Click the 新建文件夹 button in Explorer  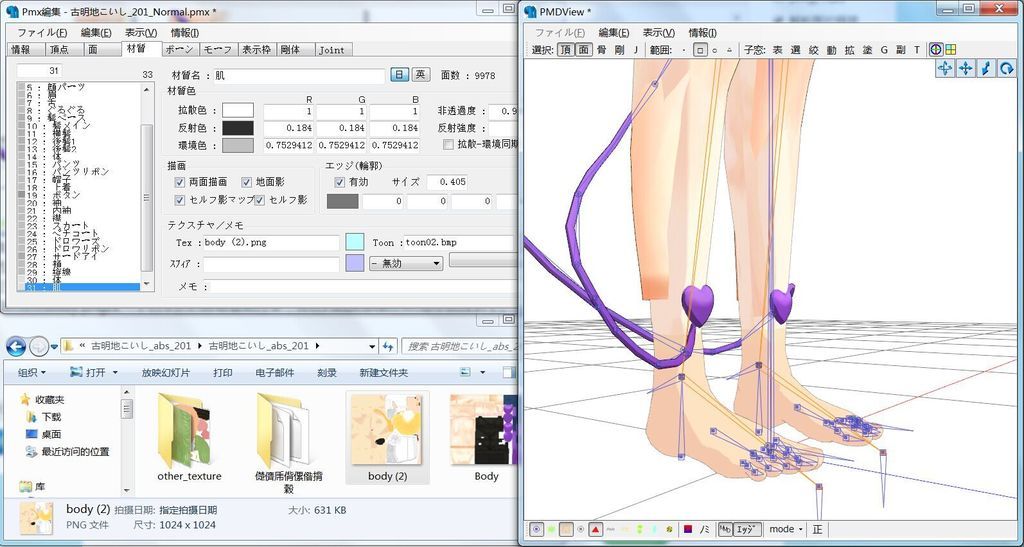pyautogui.click(x=383, y=373)
